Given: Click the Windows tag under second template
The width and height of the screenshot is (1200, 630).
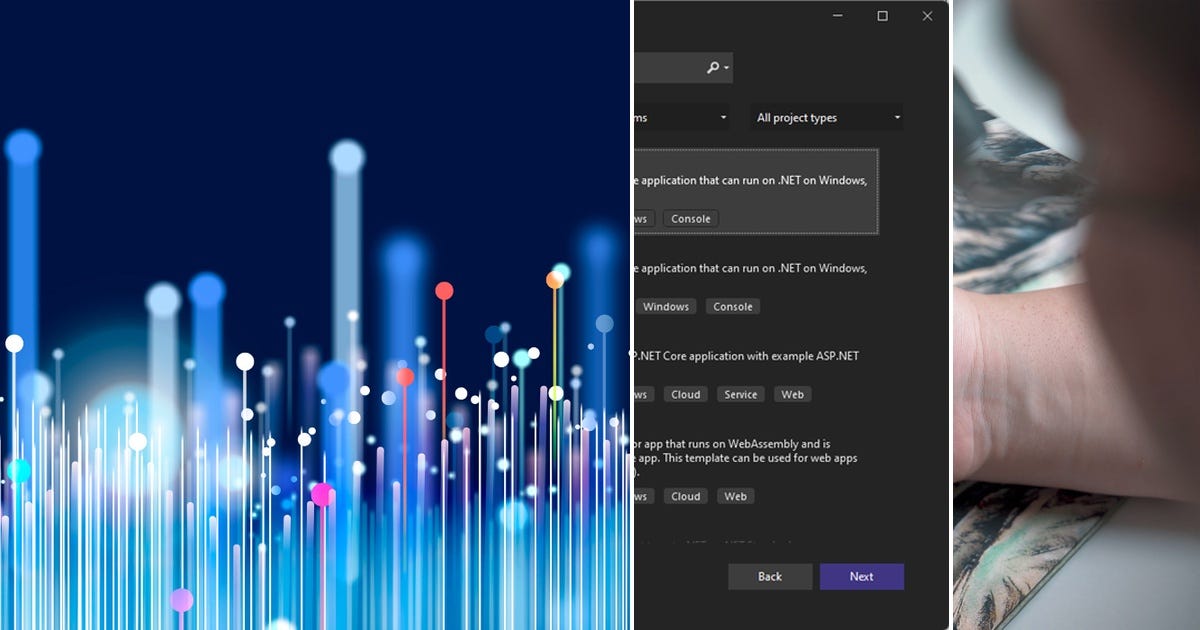Looking at the screenshot, I should [x=665, y=306].
